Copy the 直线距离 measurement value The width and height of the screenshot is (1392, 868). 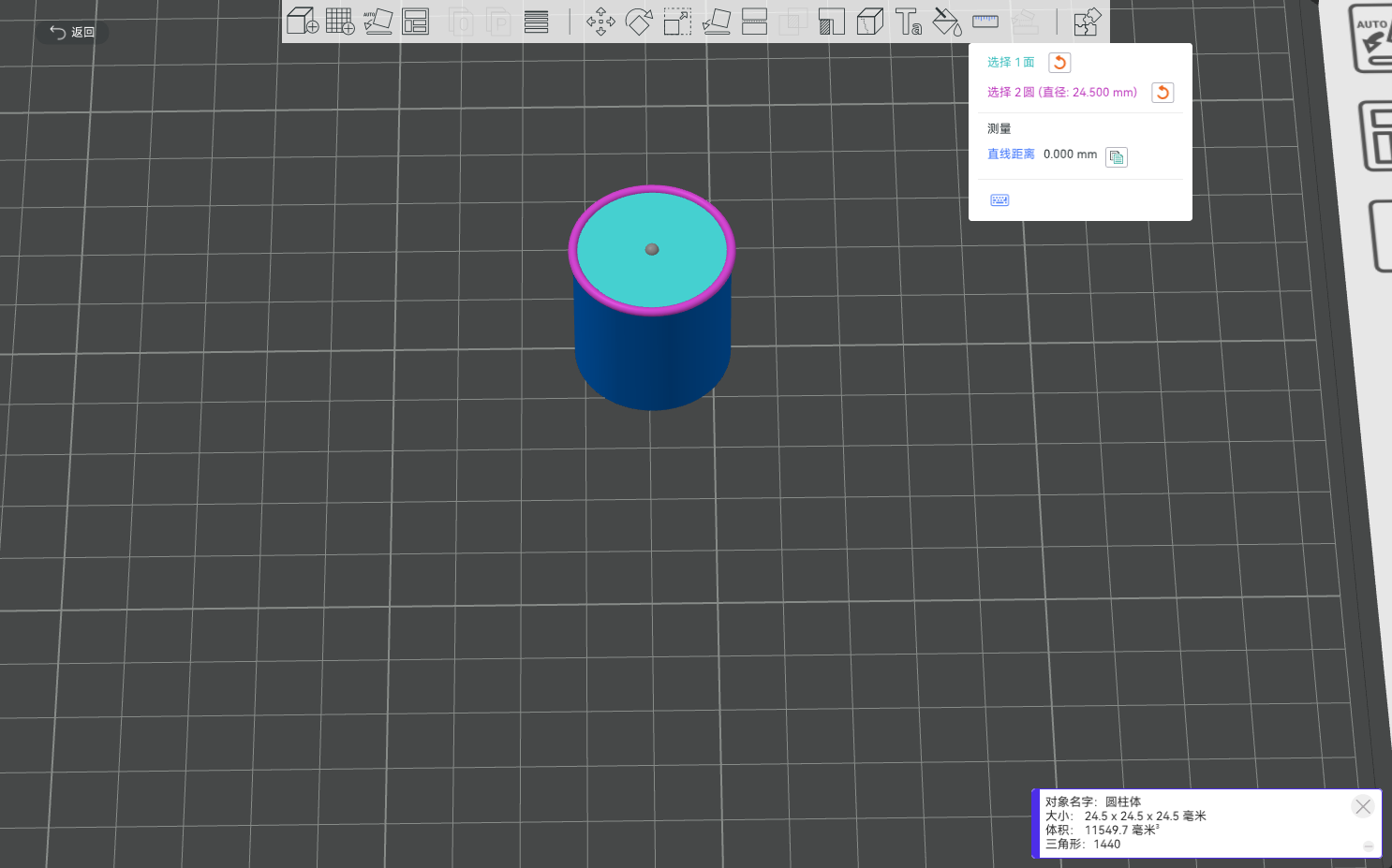[1116, 156]
